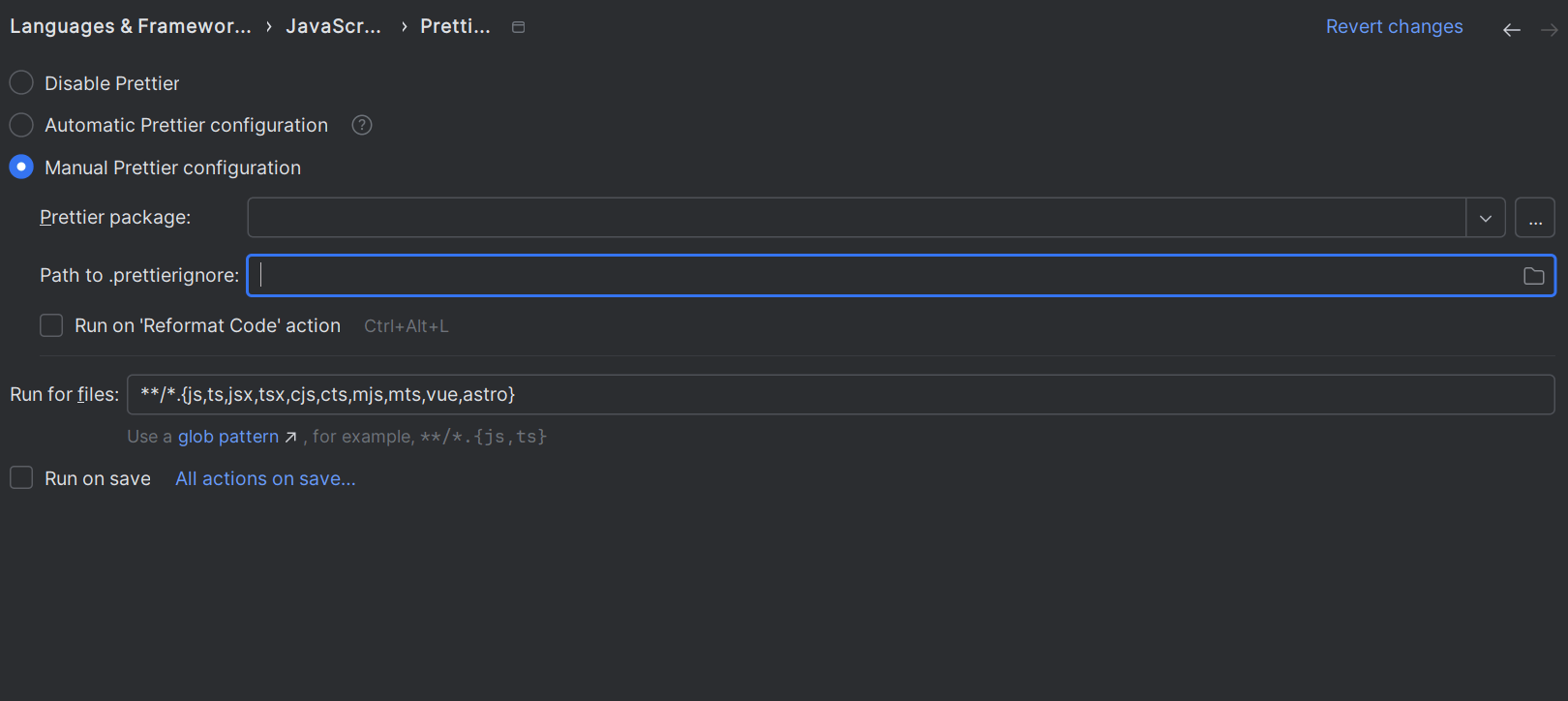Viewport: 1568px width, 701px height.
Task: Click the folder browse icon for .prettierignore path
Action: point(1533,276)
